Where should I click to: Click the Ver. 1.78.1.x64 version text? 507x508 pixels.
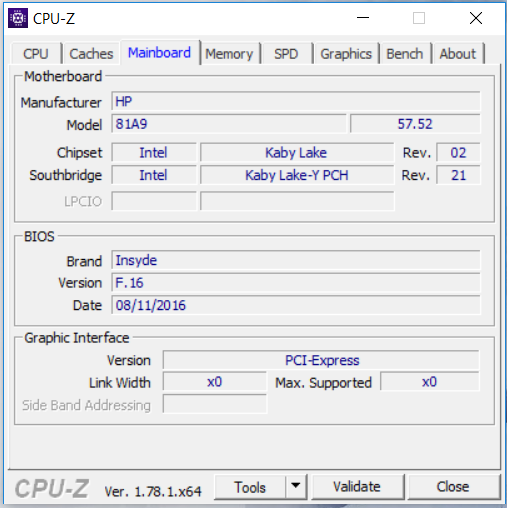click(153, 491)
